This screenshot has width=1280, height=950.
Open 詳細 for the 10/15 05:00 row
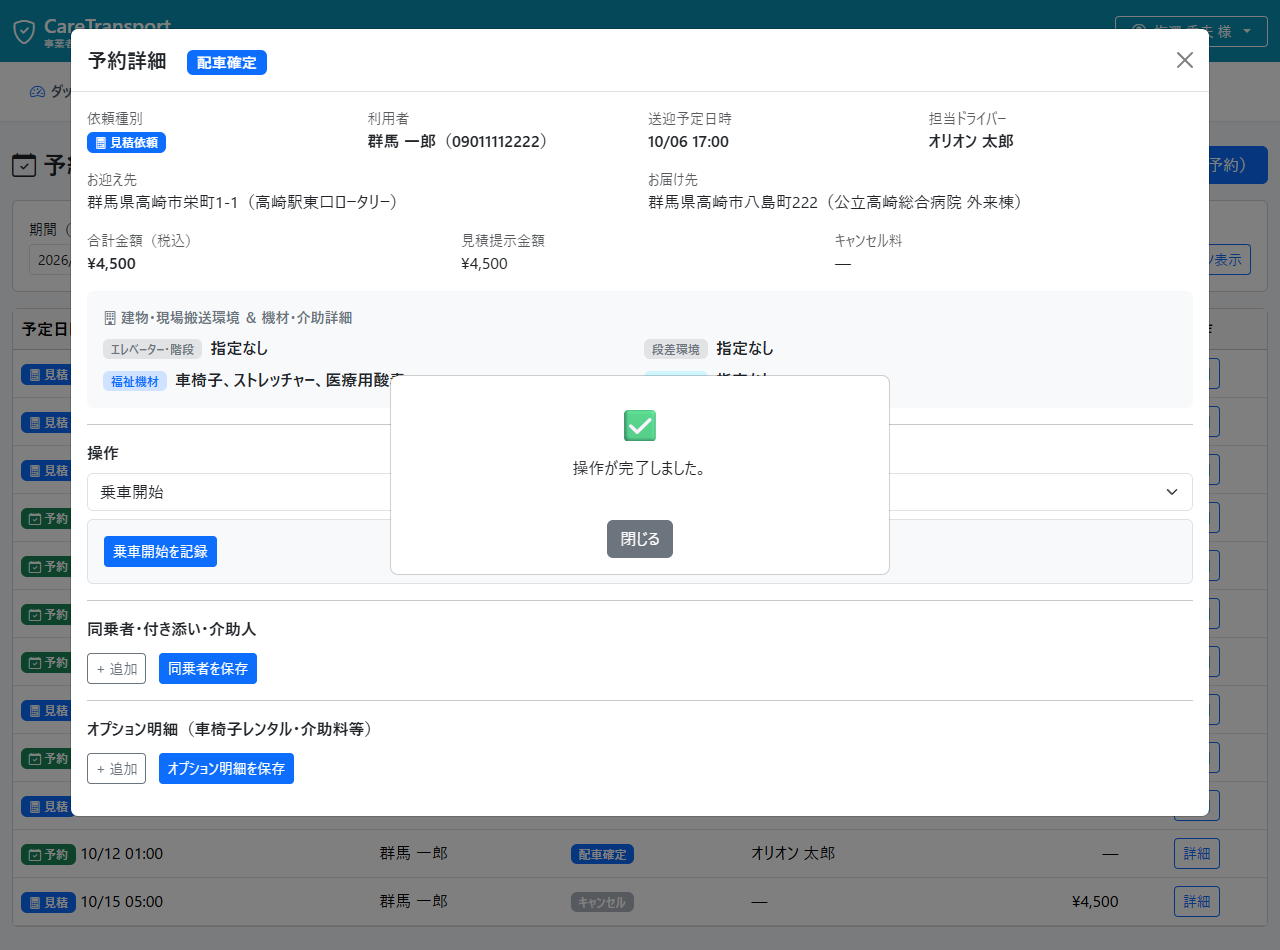[x=1197, y=902]
